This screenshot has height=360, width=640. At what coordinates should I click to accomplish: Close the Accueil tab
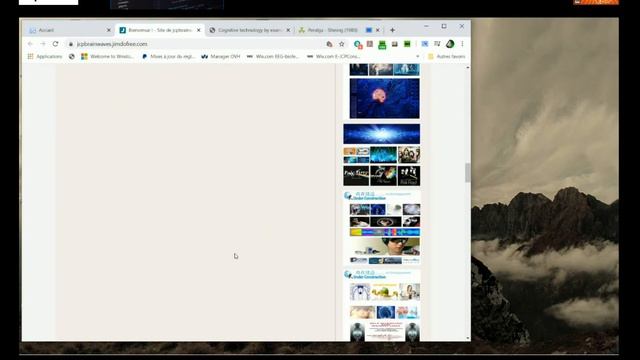pyautogui.click(x=109, y=30)
